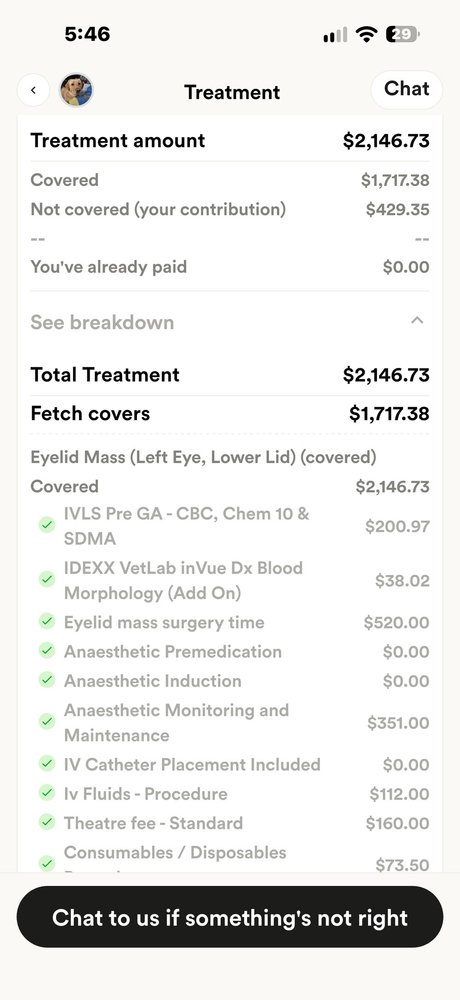Tap green check beside Anaesthetic Premedication
Image resolution: width=460 pixels, height=1000 pixels.
click(47, 651)
